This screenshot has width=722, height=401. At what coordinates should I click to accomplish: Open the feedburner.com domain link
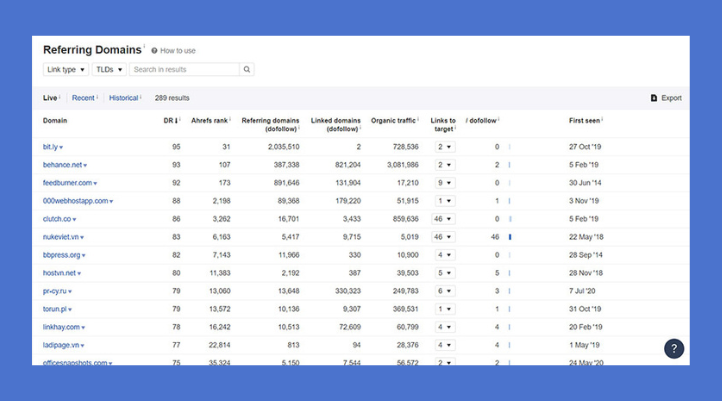(67, 183)
